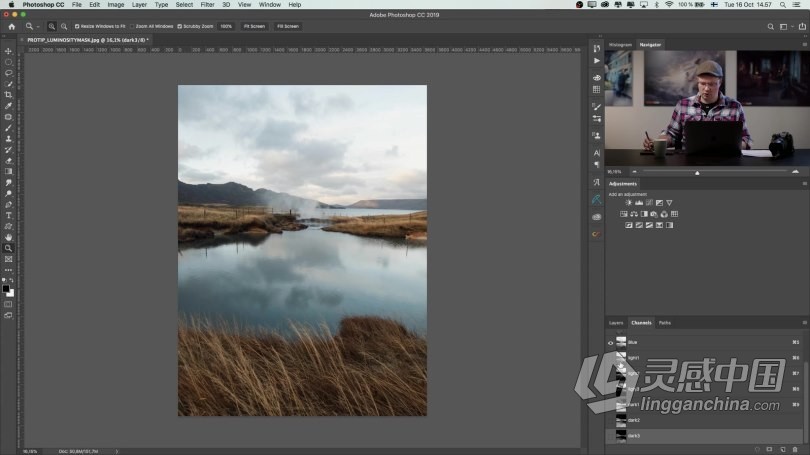810x455 pixels.
Task: Create new channel icon
Action: point(783,450)
